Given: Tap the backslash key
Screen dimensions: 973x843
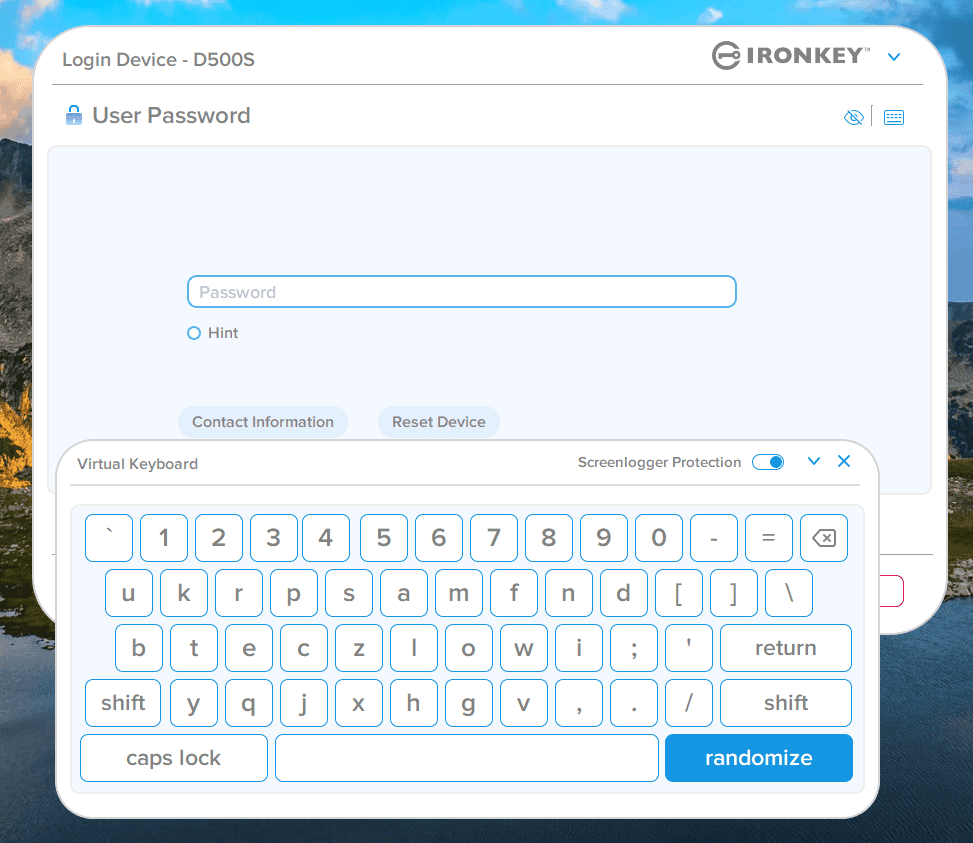Looking at the screenshot, I should coord(789,593).
